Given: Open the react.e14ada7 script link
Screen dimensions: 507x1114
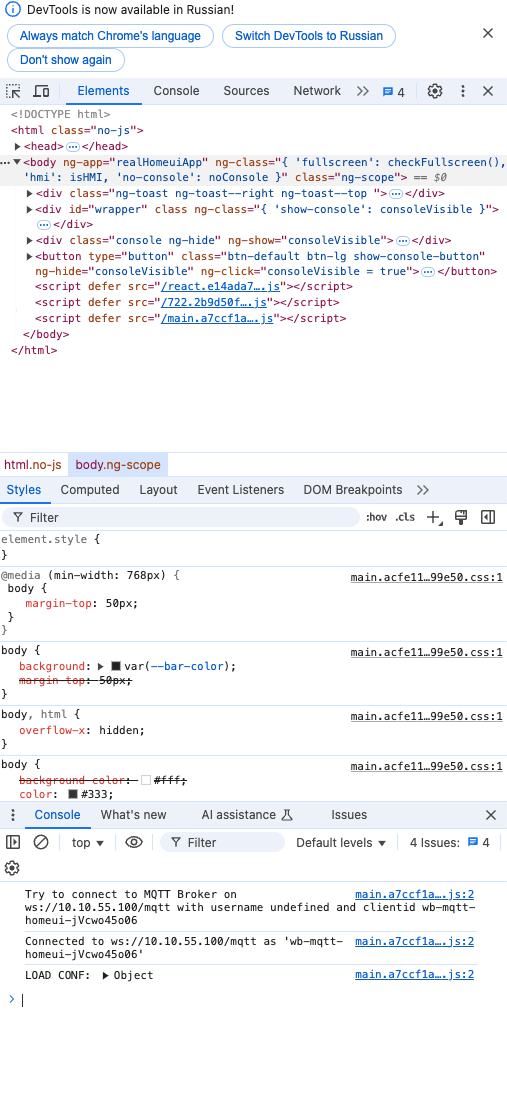Looking at the screenshot, I should pos(222,286).
